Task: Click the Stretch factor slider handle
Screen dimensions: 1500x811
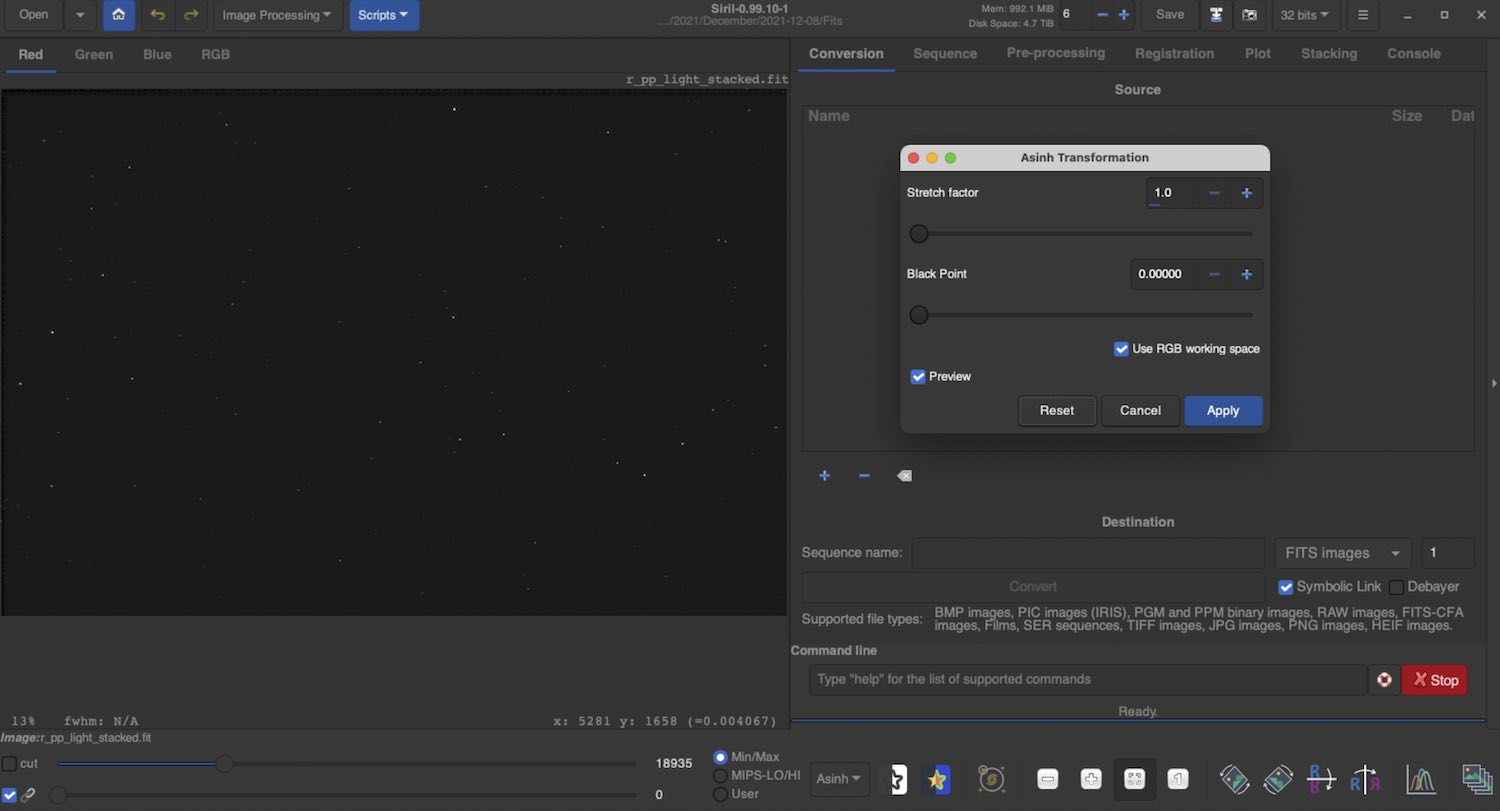Action: coord(919,234)
